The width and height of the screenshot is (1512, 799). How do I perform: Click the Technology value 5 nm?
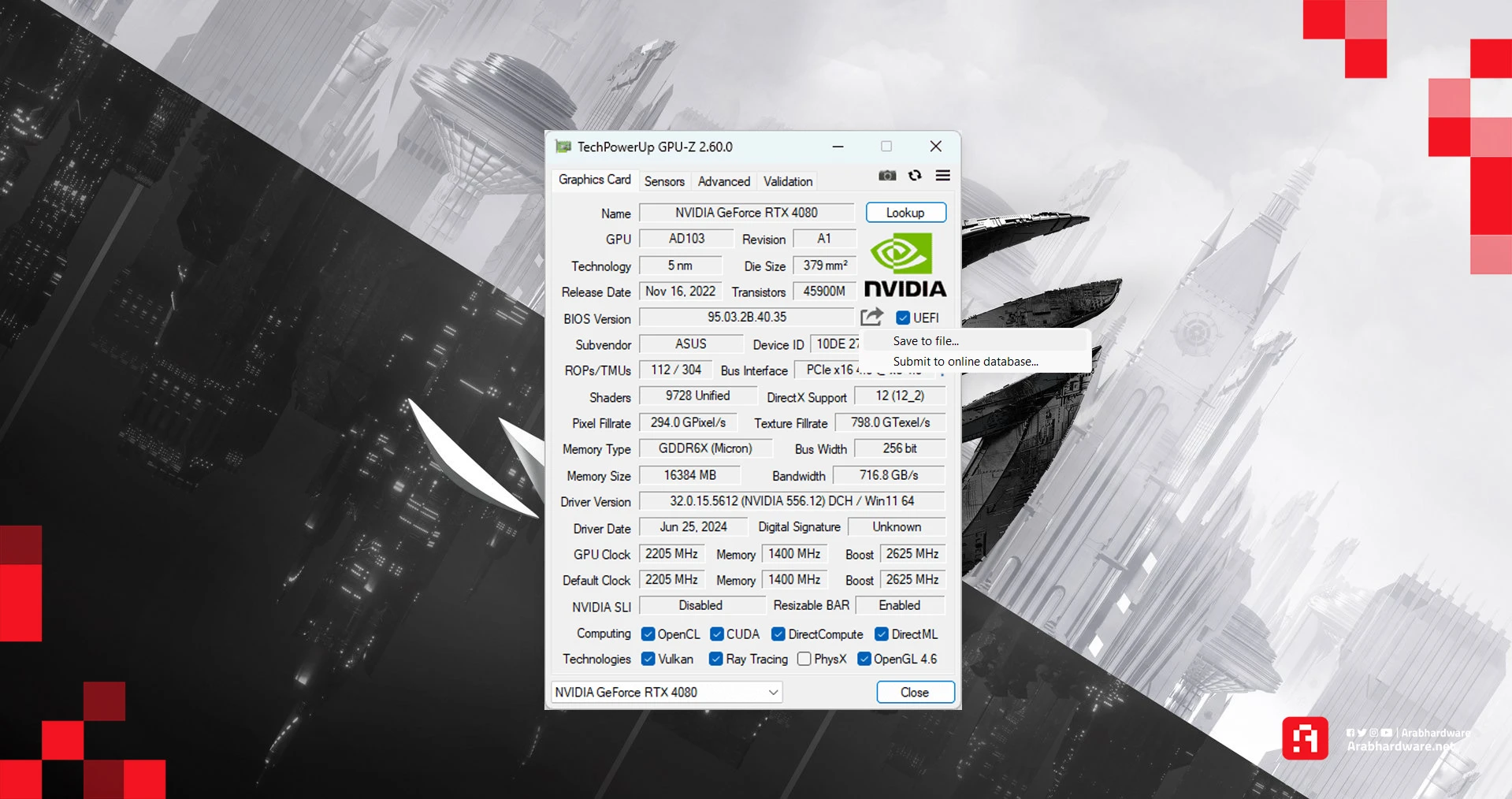(680, 266)
